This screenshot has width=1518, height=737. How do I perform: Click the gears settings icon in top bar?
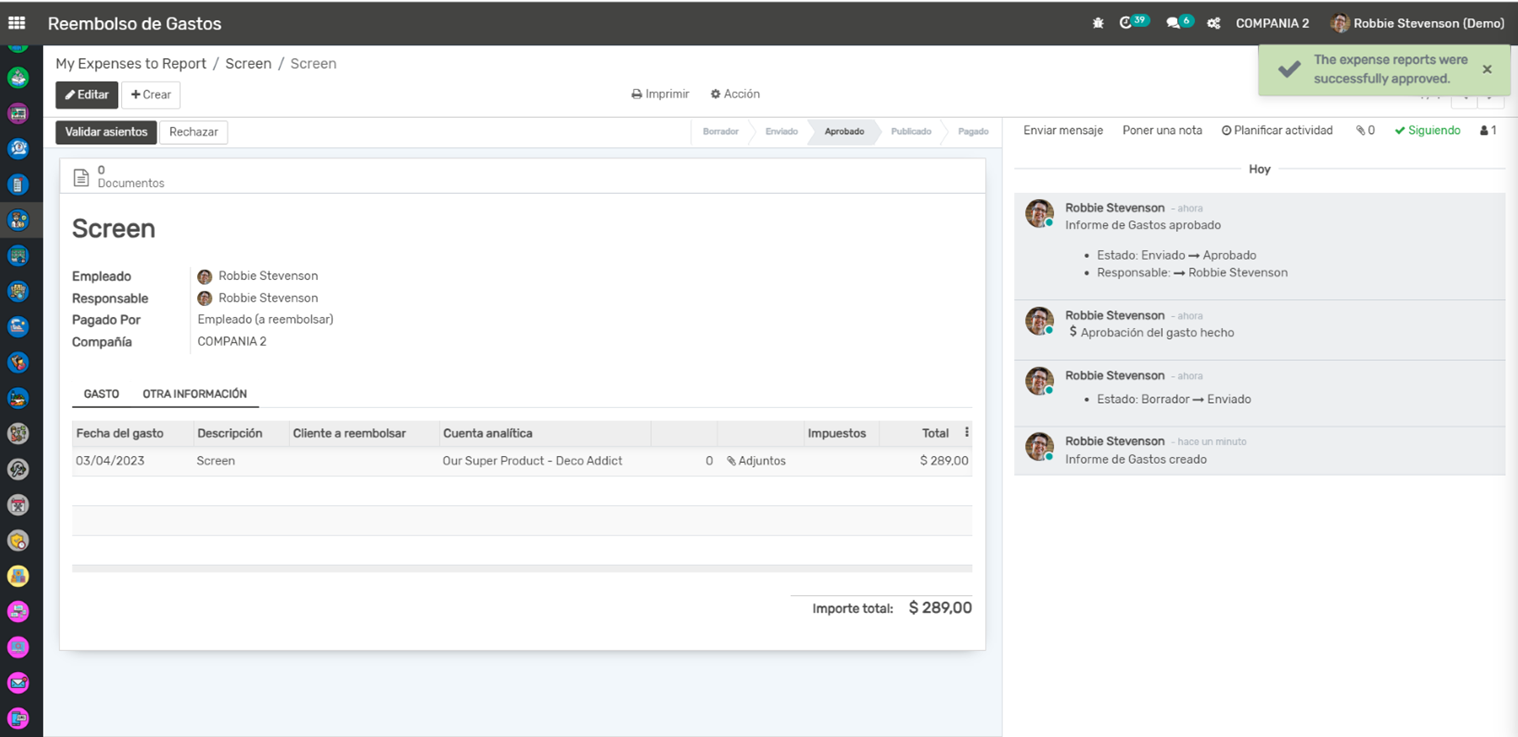1213,23
